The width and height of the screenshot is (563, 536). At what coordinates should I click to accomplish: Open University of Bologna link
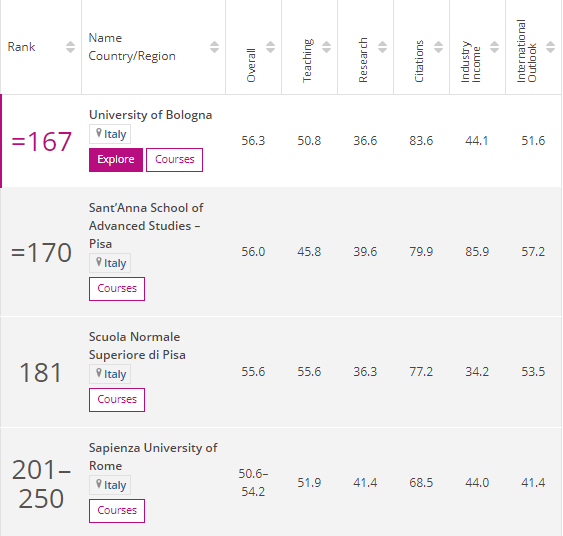[x=150, y=115]
